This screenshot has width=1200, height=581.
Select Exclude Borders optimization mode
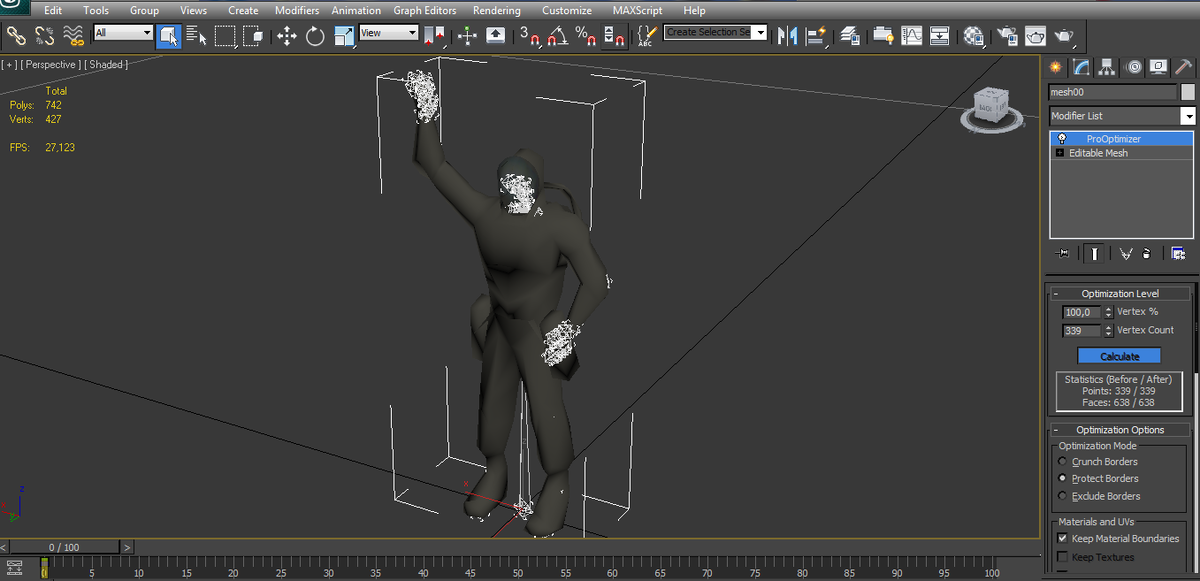[x=1063, y=496]
